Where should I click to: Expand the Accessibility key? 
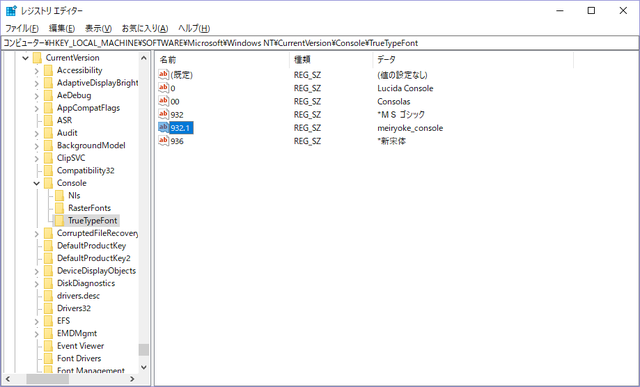36,71
